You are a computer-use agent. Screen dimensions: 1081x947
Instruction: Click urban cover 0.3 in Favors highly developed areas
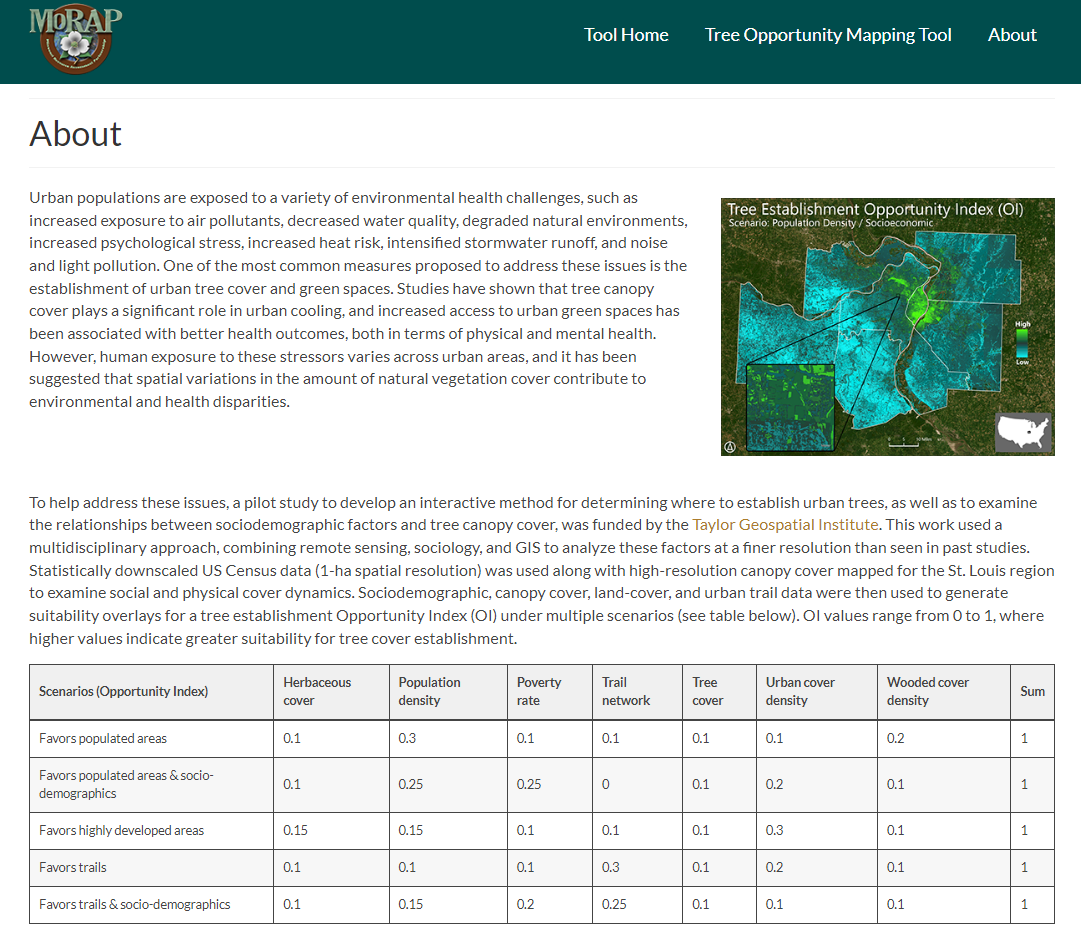(816, 831)
